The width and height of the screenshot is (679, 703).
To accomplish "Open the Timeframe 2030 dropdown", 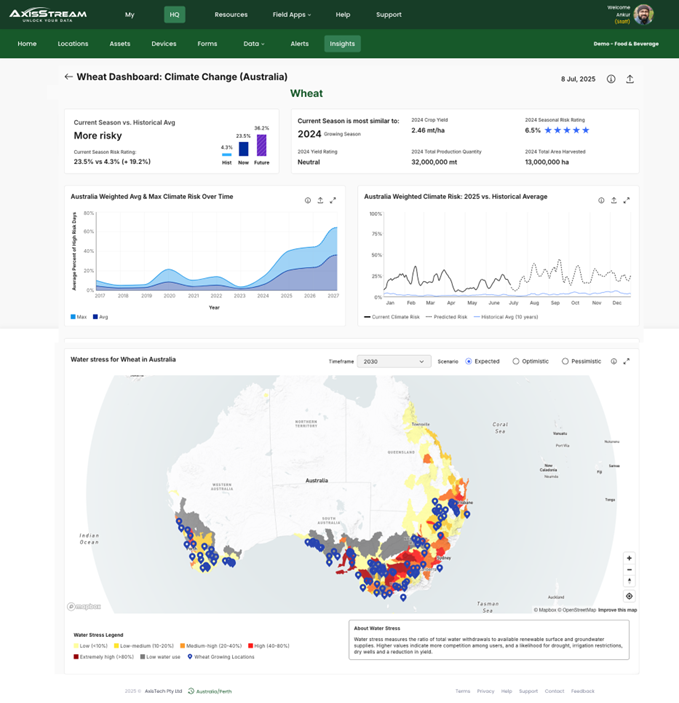I will [394, 361].
